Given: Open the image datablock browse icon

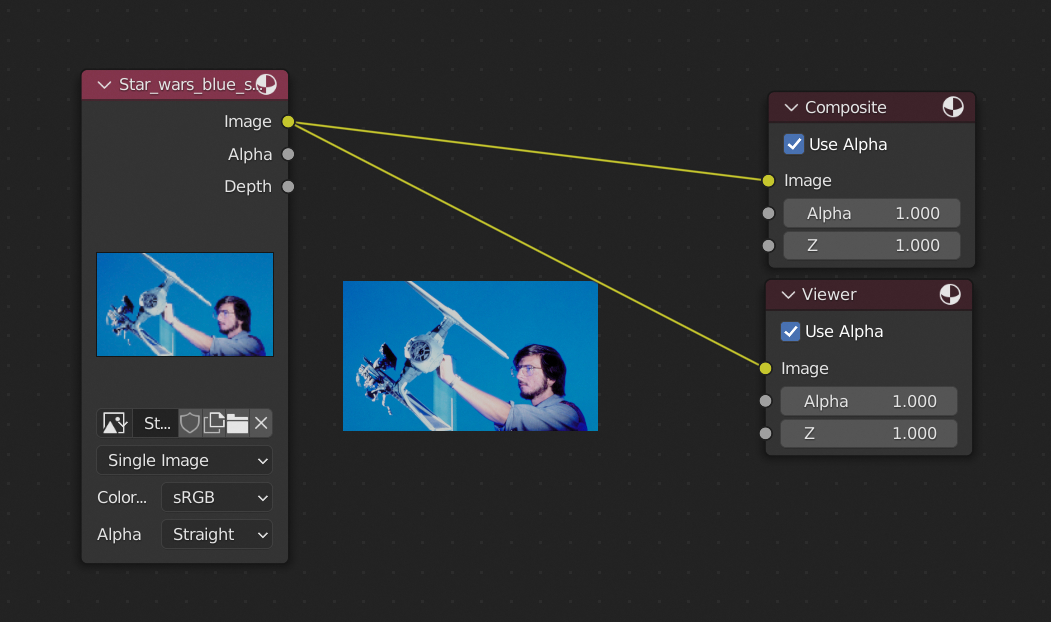Looking at the screenshot, I should [x=115, y=423].
